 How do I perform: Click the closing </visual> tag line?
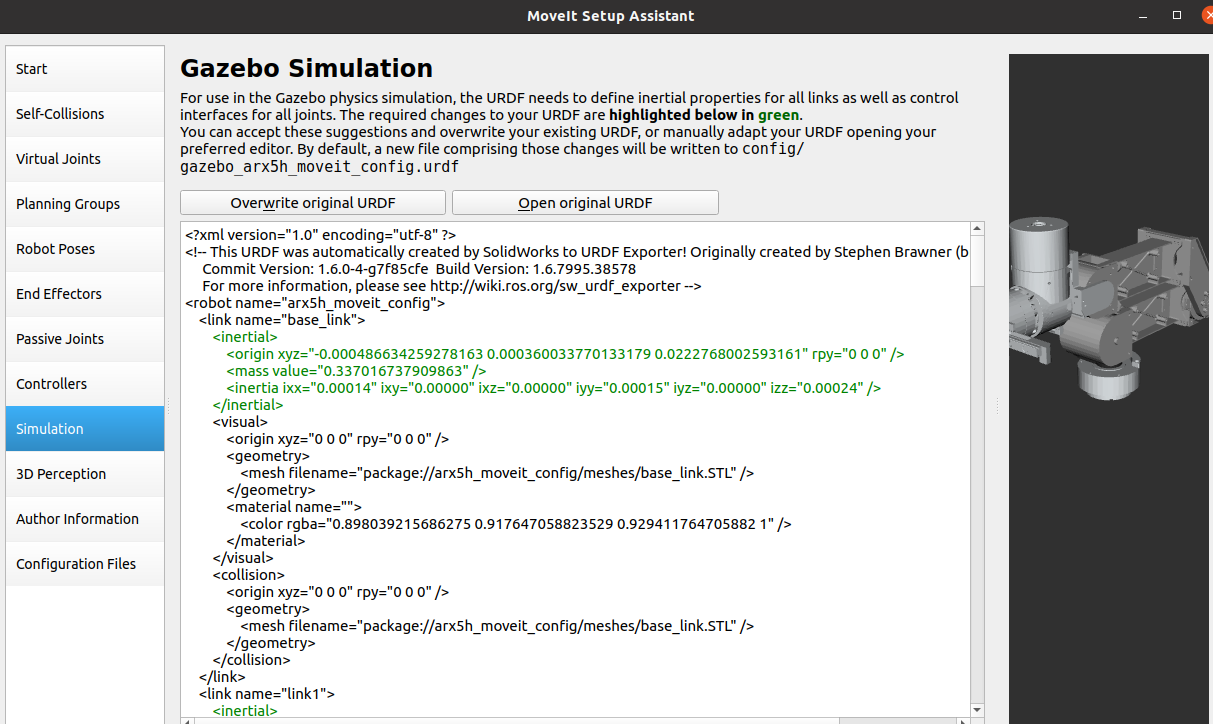coord(244,558)
